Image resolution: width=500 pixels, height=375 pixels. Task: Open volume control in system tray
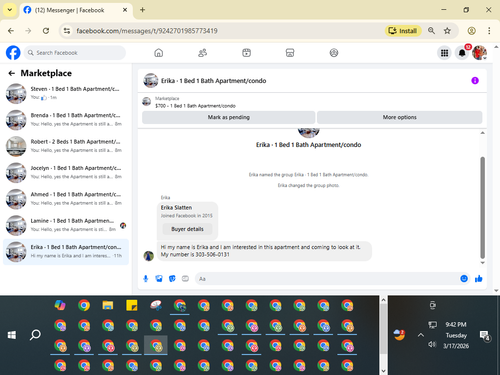coord(432,344)
